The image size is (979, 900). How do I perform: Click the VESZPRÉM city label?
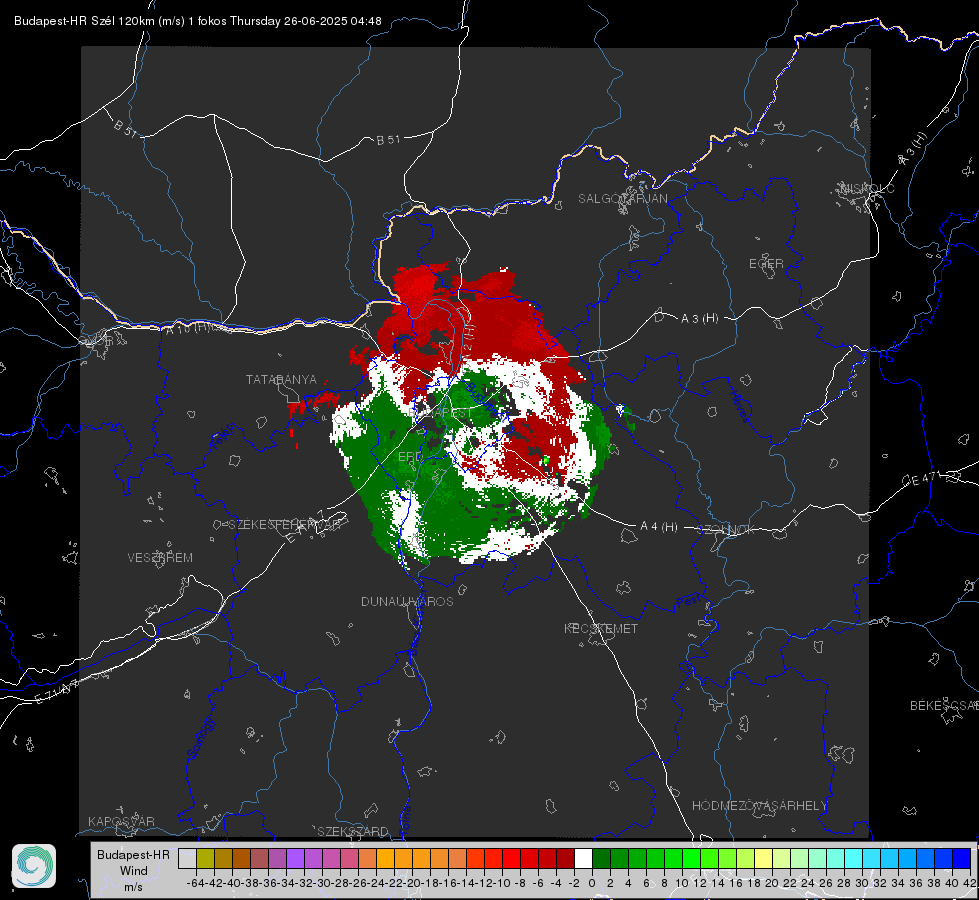(160, 558)
